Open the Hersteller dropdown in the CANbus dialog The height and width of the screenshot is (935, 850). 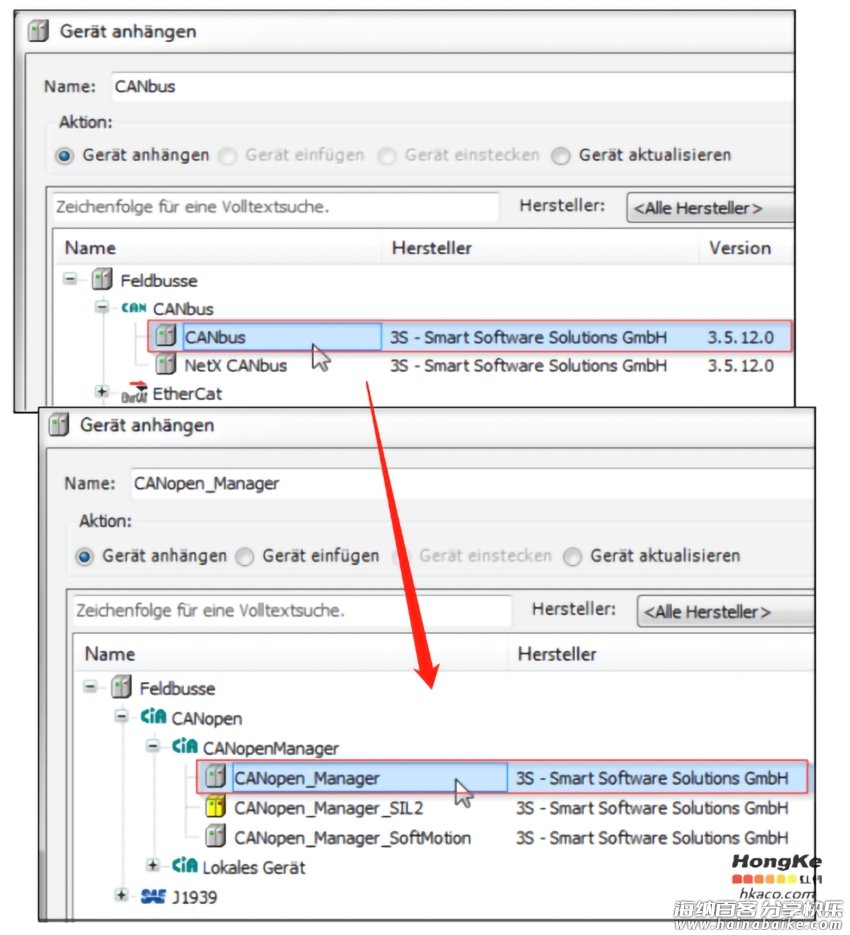[x=710, y=208]
